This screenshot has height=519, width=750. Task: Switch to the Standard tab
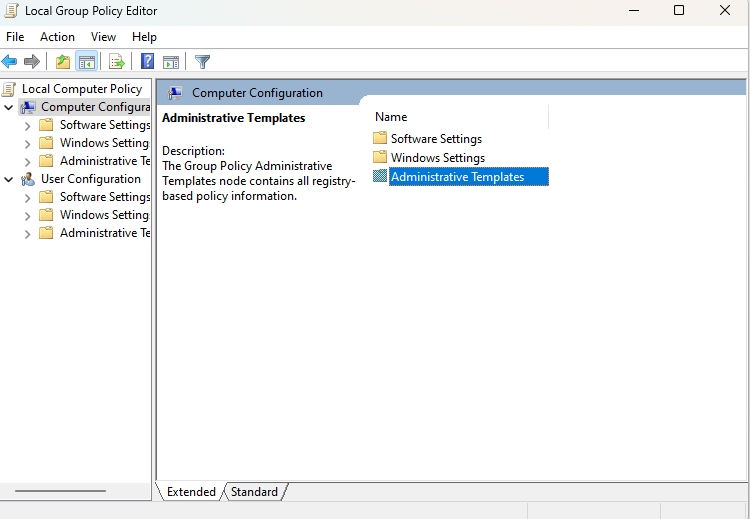click(254, 491)
